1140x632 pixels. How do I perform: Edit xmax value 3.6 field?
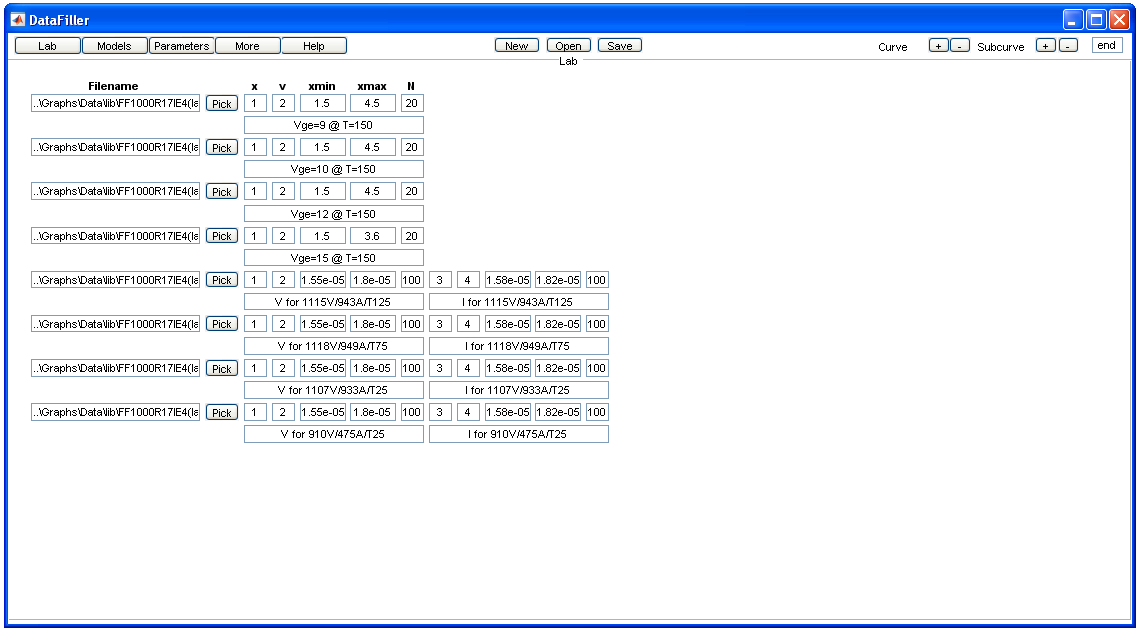pyautogui.click(x=372, y=236)
